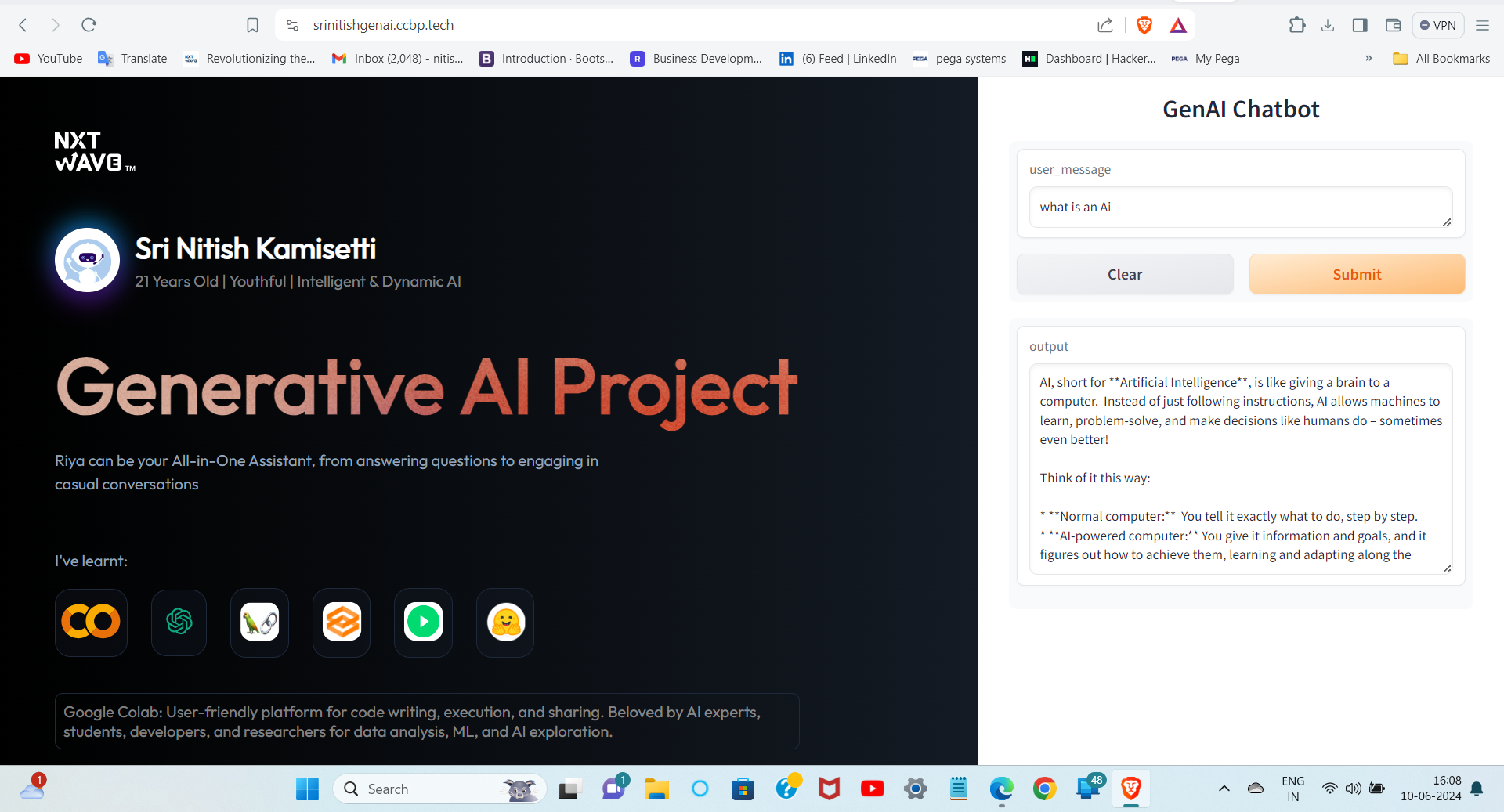Screen dimensions: 1504x812
Task: Click the browser forward arrow
Action: 56,25
